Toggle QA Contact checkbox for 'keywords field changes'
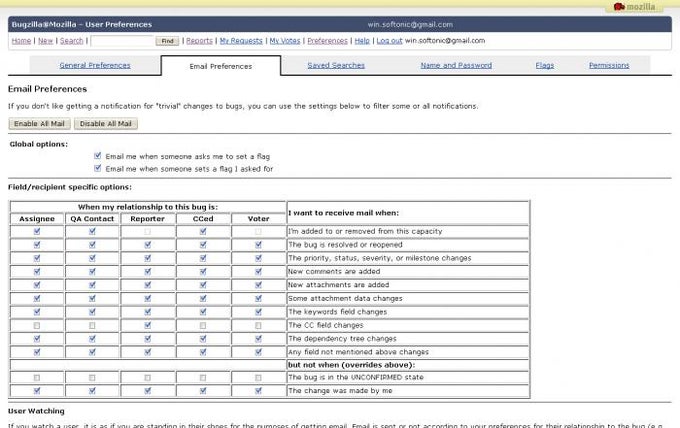The image size is (680, 428). click(x=92, y=312)
